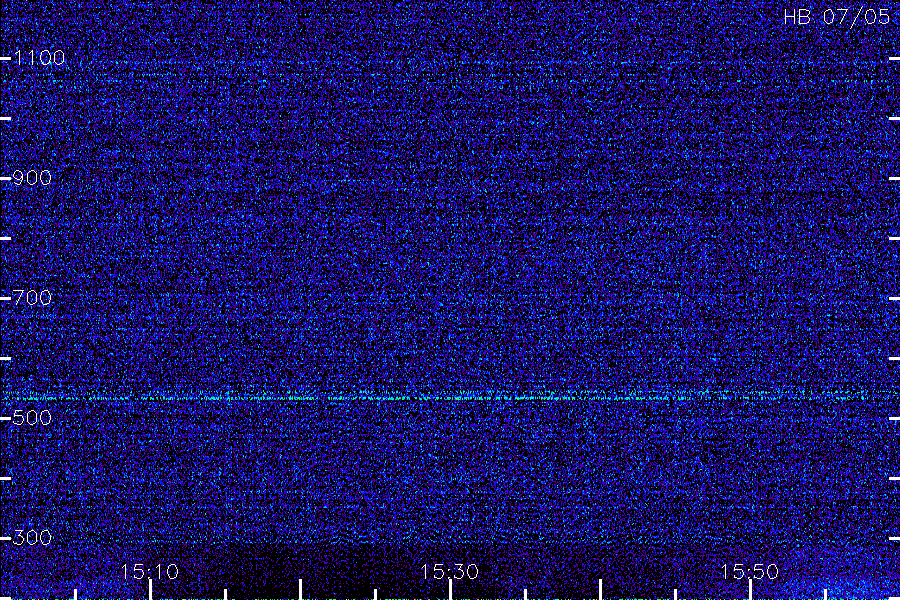Click the 500 frequency axis label
Viewport: 900px width, 600px height.
[32, 417]
